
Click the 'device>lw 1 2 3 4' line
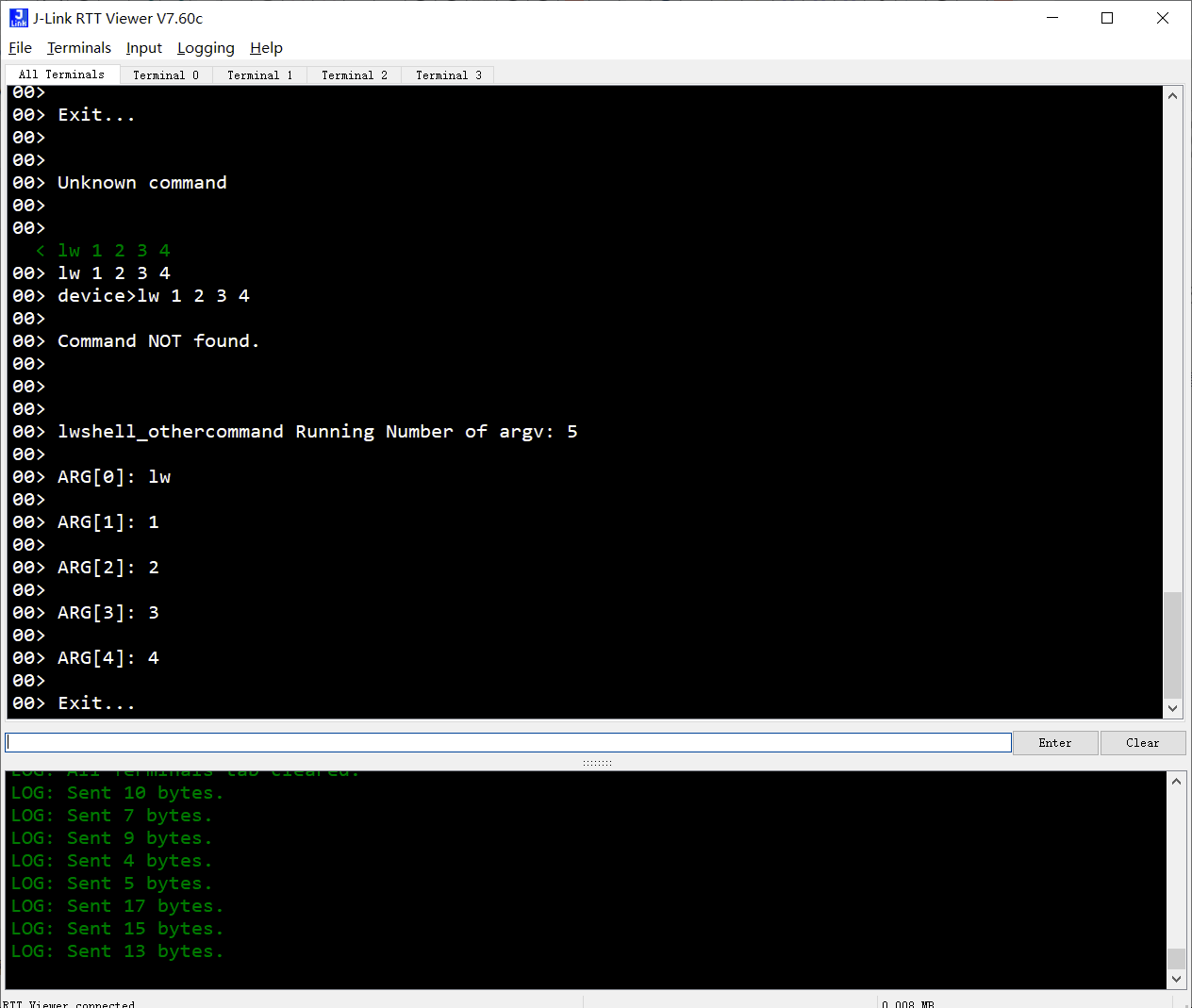(x=154, y=296)
